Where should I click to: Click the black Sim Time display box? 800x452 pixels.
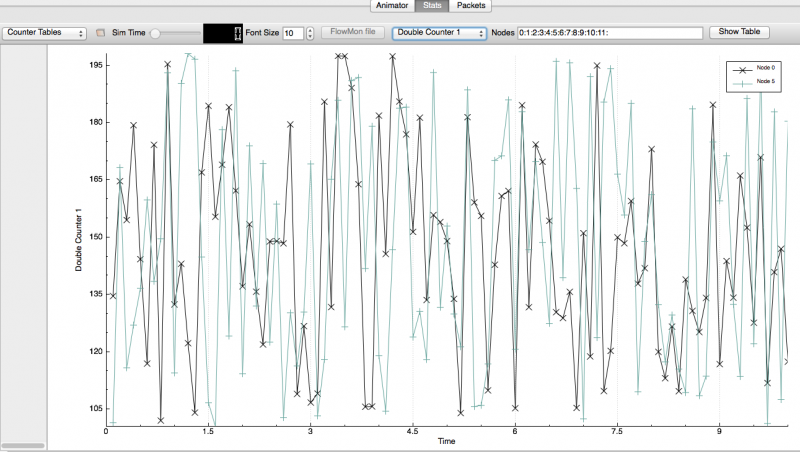pyautogui.click(x=223, y=33)
